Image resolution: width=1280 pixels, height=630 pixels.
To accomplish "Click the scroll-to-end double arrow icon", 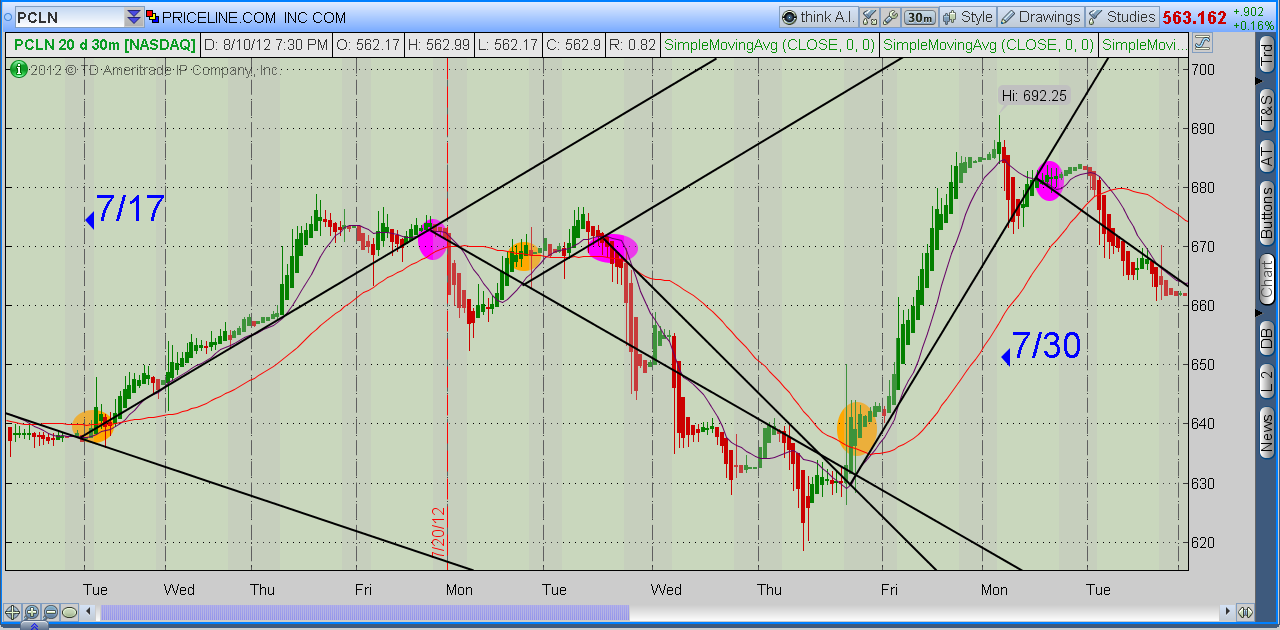I will coord(1246,612).
